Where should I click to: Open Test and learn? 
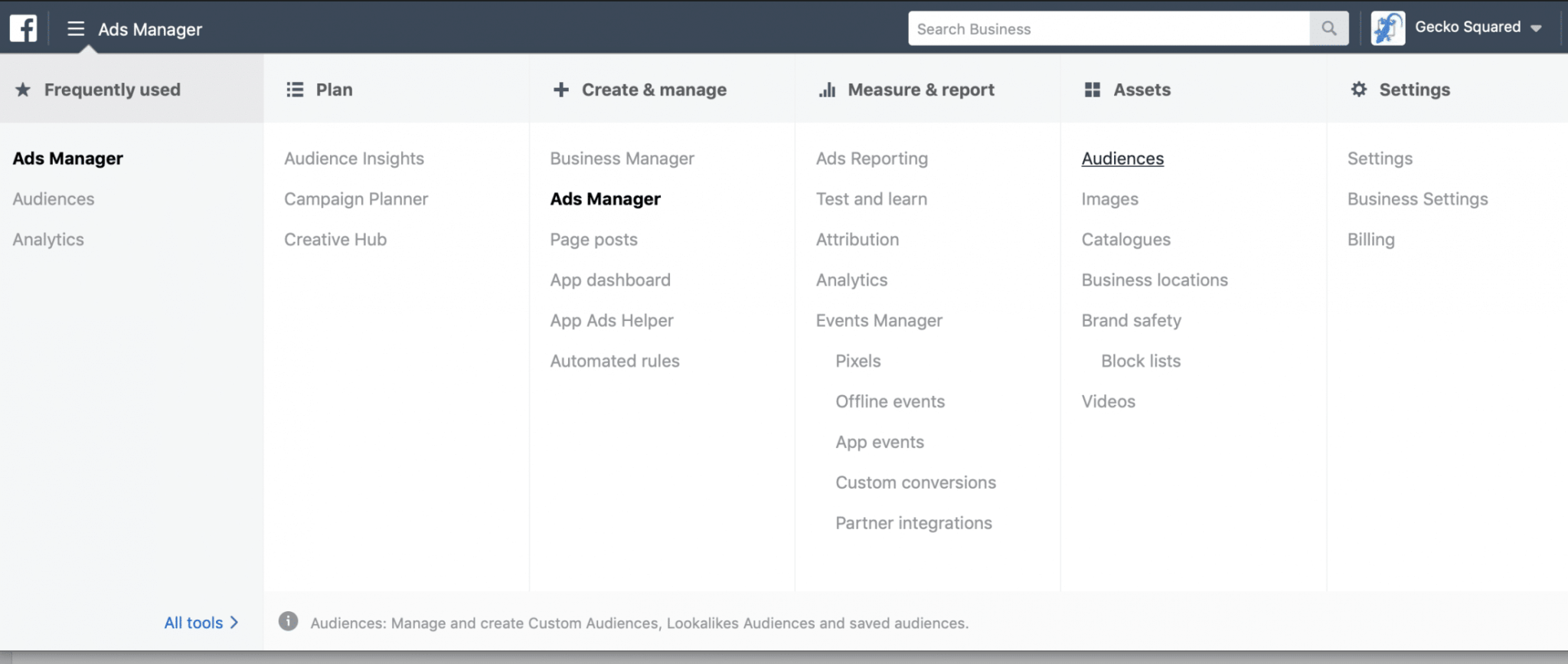tap(871, 199)
